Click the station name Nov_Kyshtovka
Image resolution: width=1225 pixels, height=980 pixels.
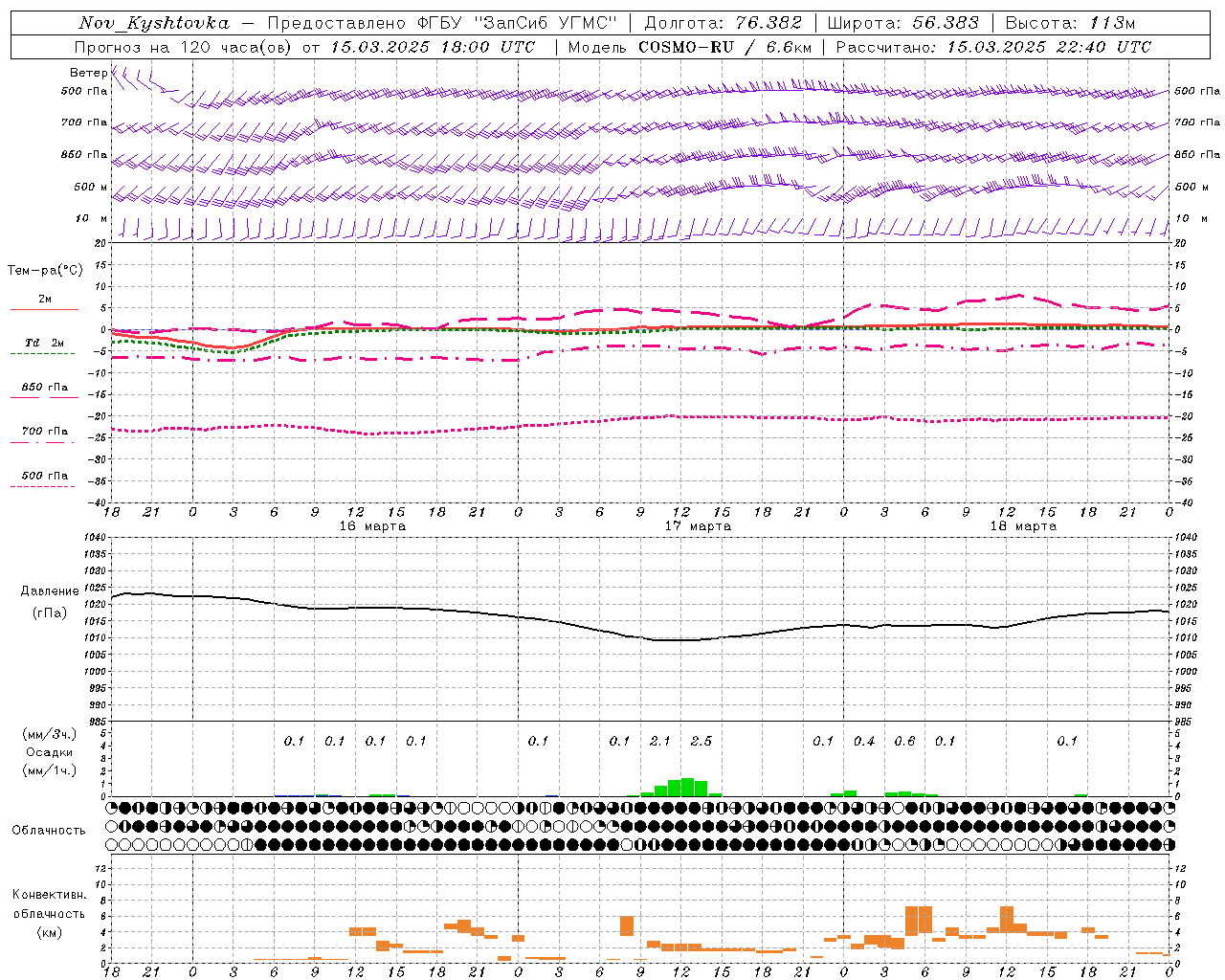[x=154, y=23]
